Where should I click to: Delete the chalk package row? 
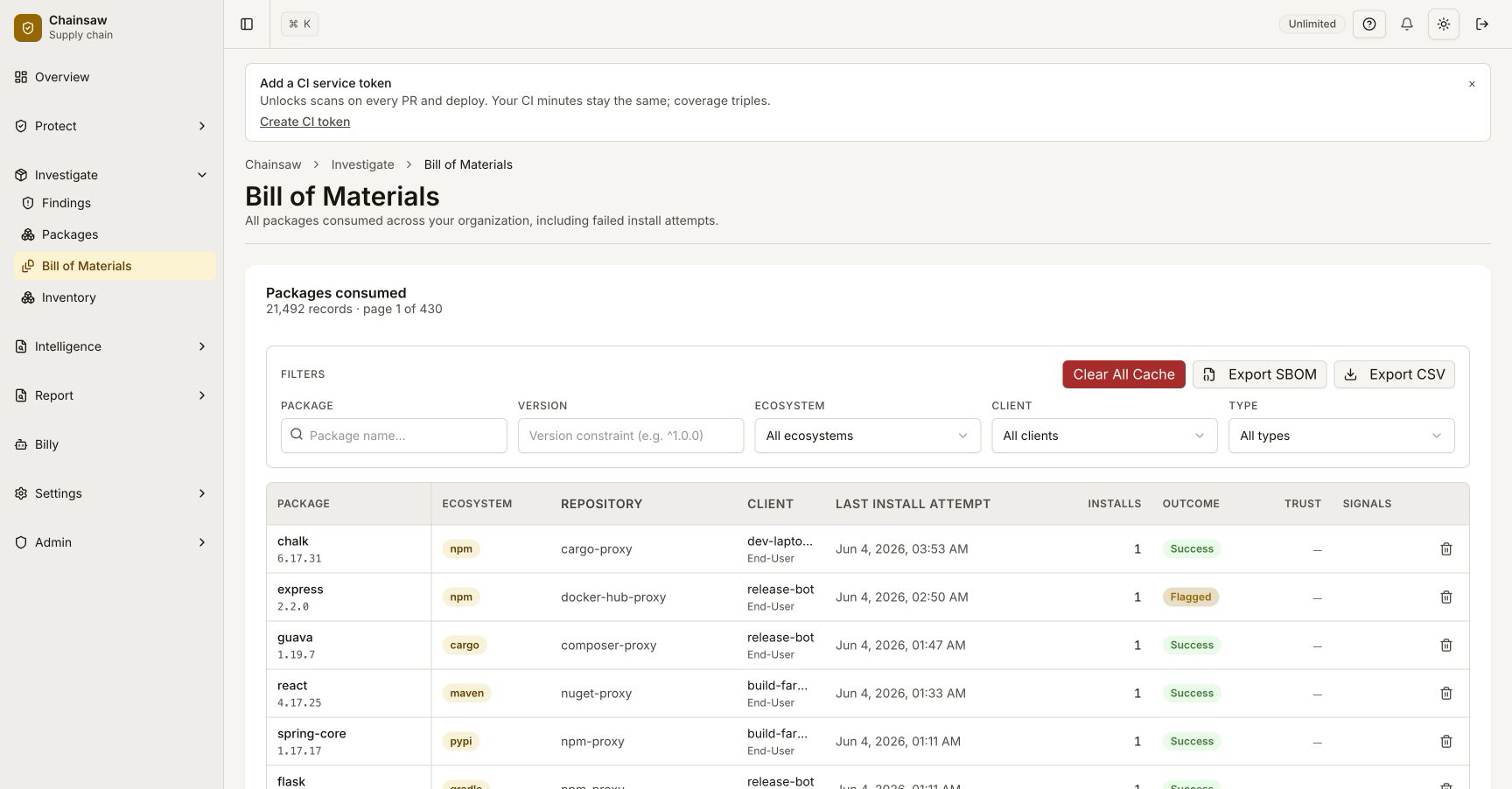[x=1446, y=549]
